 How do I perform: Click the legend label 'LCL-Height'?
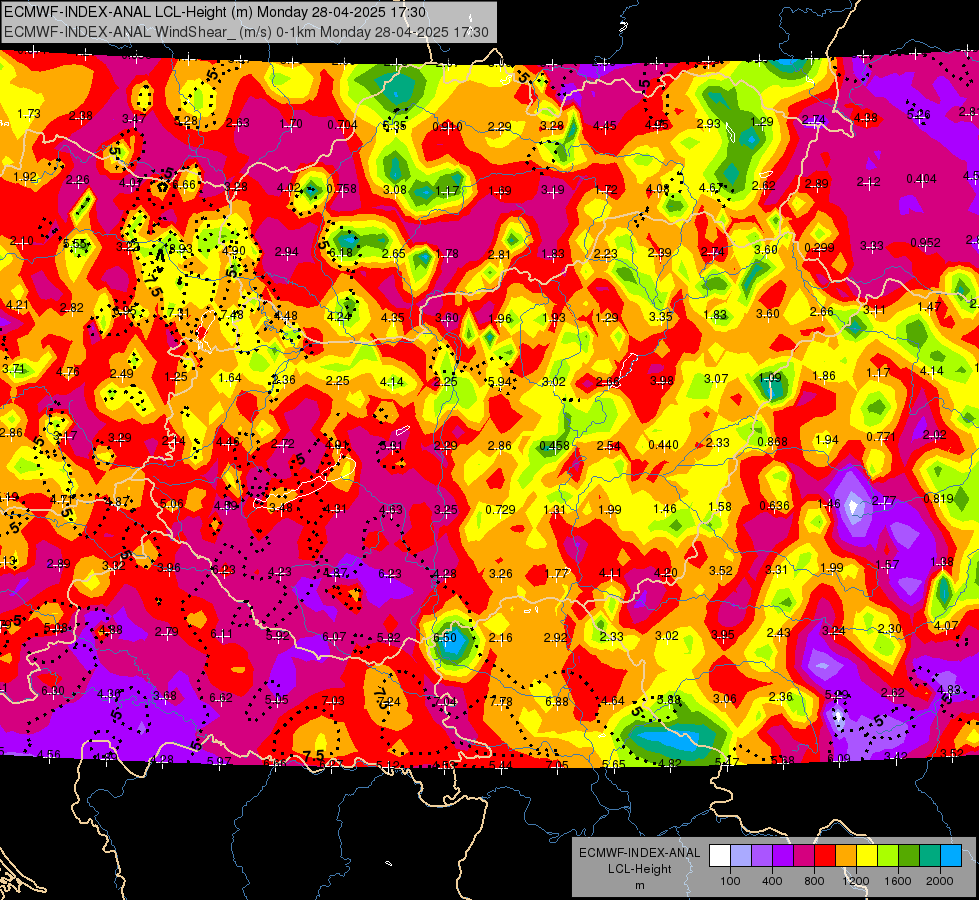tap(640, 869)
